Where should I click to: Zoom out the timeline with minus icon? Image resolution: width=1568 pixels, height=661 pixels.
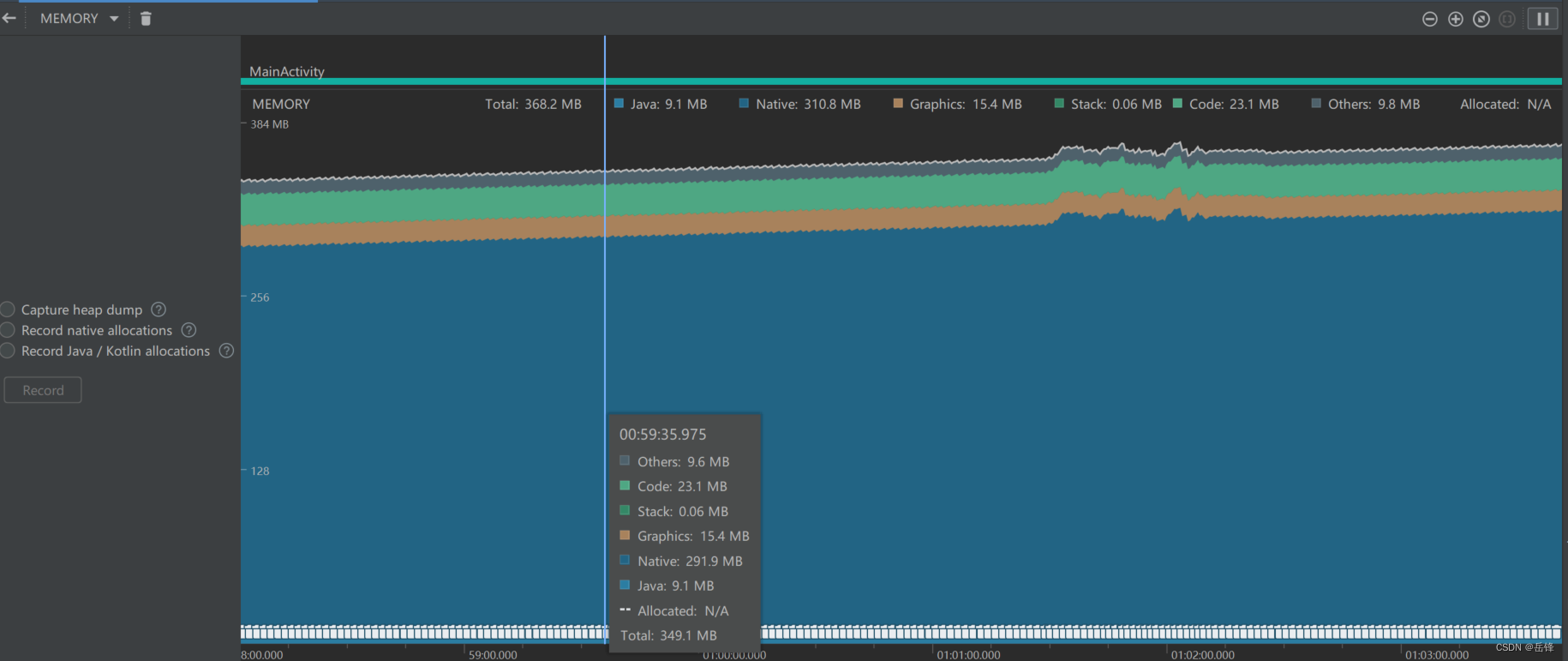click(x=1430, y=19)
